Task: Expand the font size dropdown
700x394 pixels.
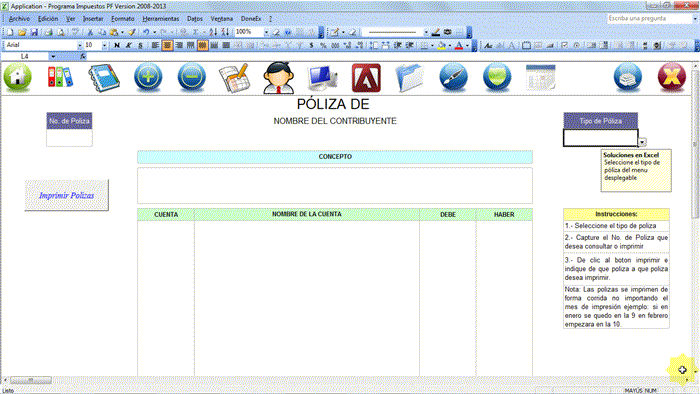Action: click(104, 45)
